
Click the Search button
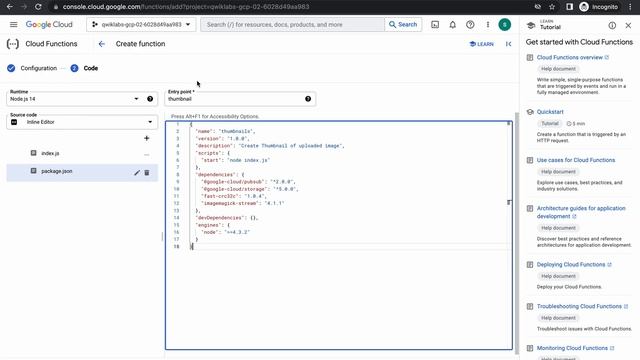coord(403,24)
